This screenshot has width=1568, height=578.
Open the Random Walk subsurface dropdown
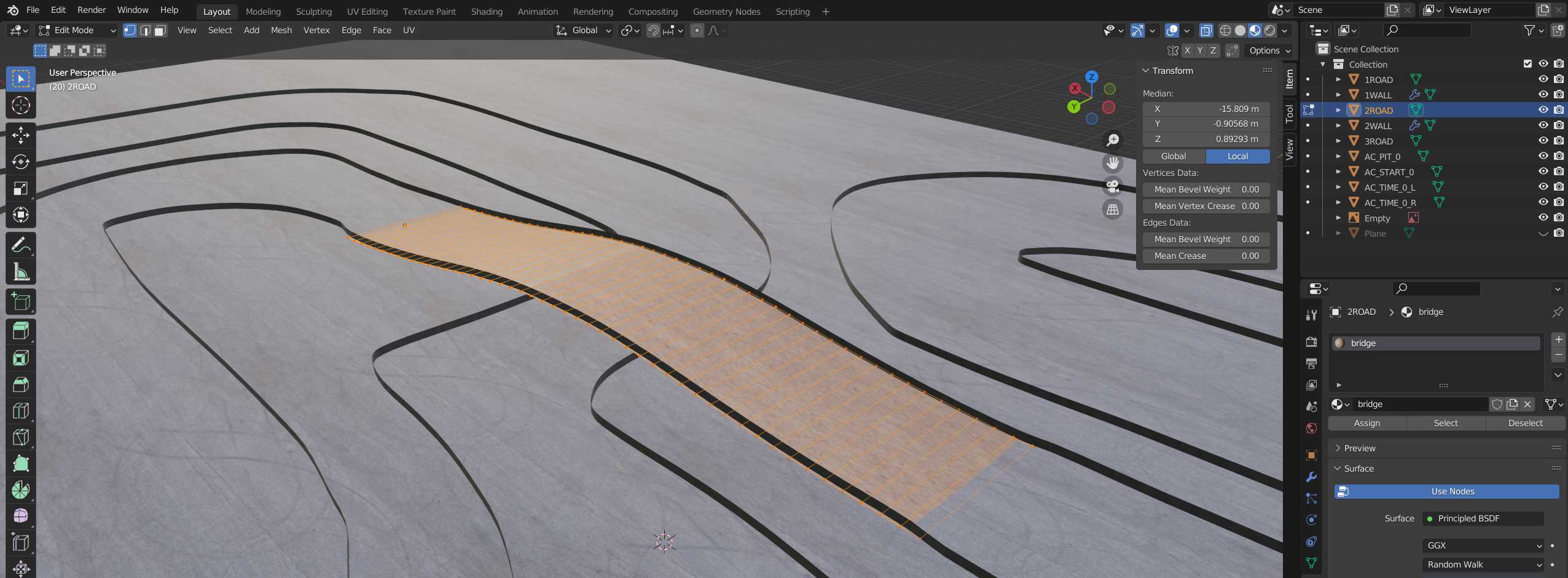tap(1483, 564)
